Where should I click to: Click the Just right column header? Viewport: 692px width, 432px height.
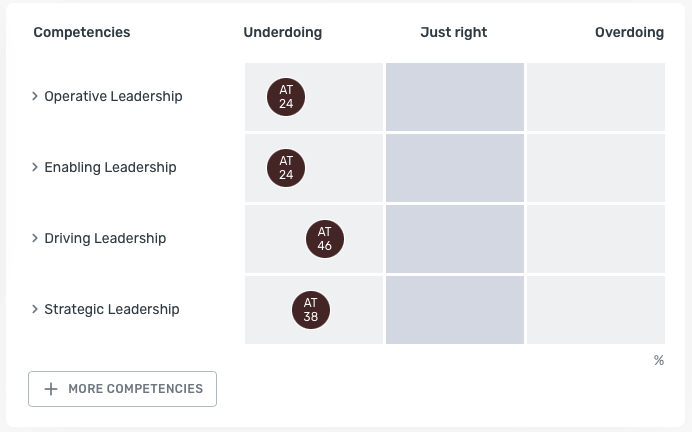[454, 32]
